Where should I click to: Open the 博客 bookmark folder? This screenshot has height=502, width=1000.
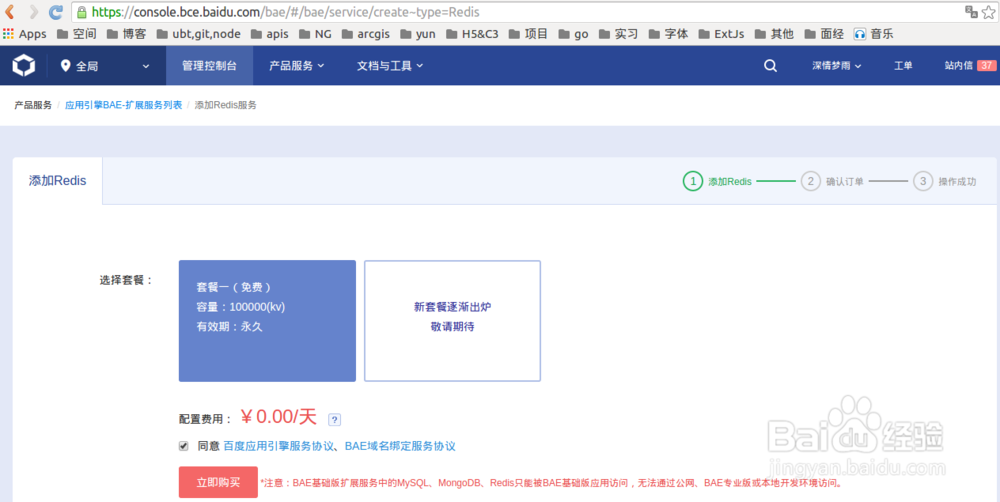tap(126, 34)
